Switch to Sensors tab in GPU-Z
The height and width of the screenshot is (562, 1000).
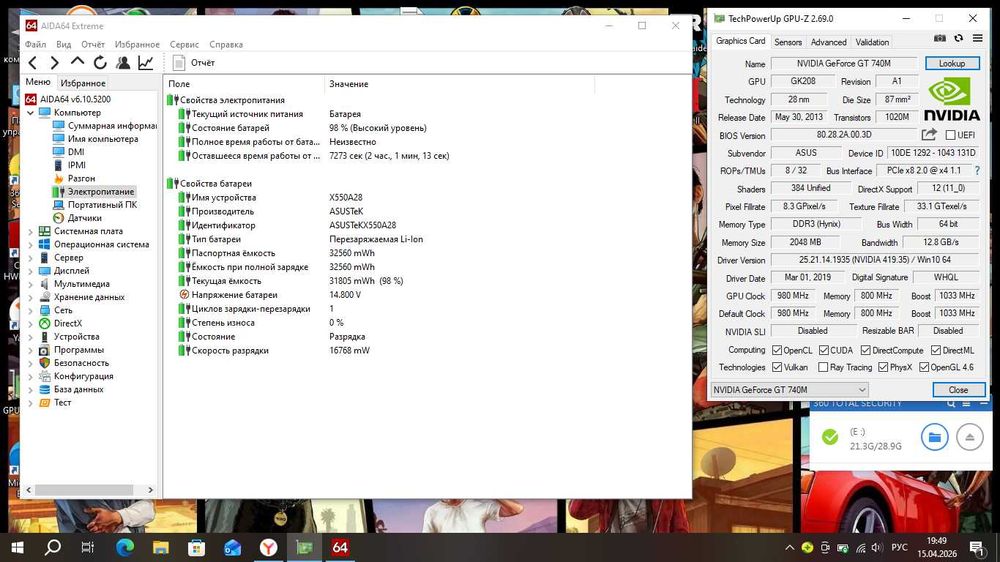tap(788, 42)
